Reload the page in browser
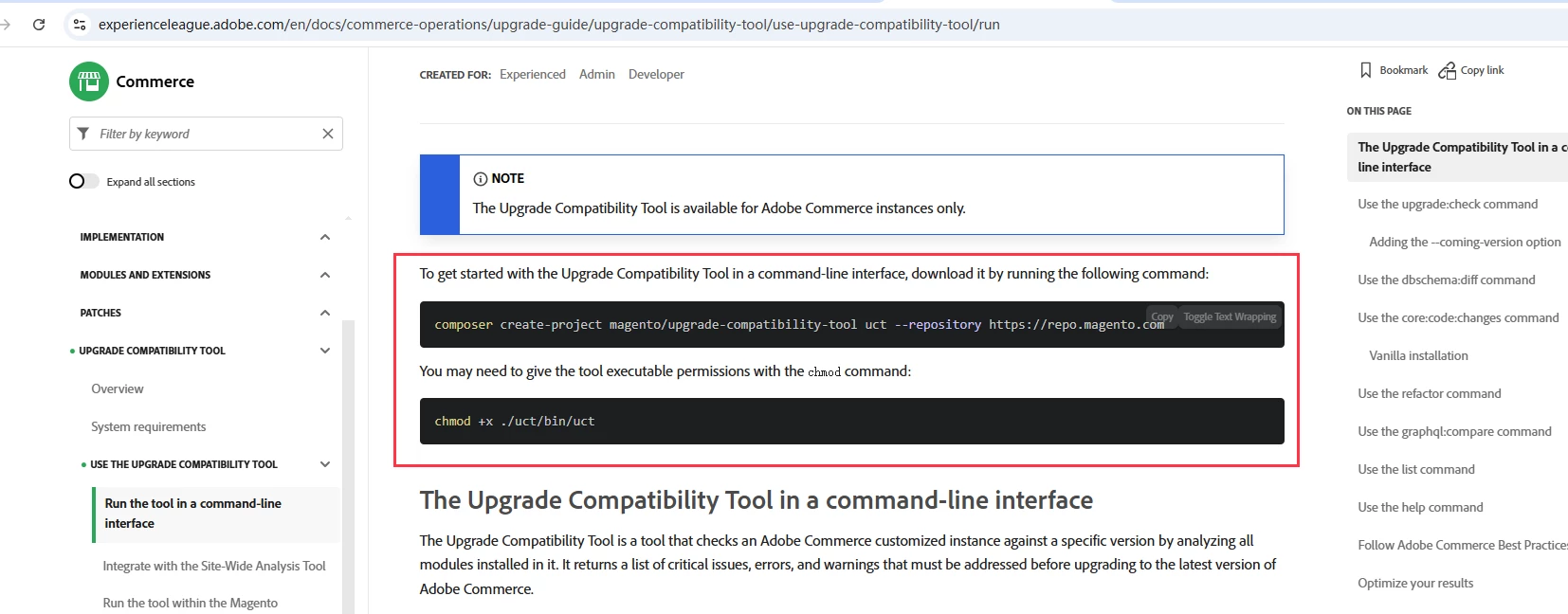The height and width of the screenshot is (614, 1568). click(x=39, y=25)
